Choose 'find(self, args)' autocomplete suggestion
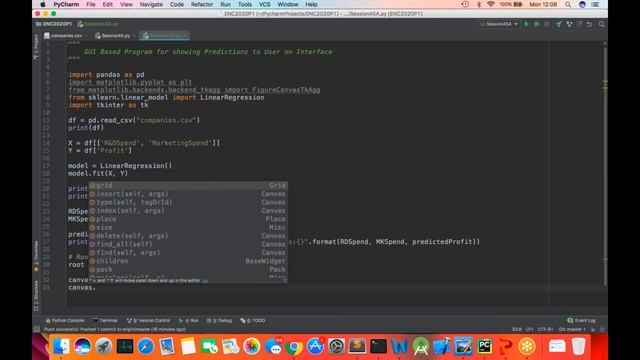The width and height of the screenshot is (640, 360). 188,253
